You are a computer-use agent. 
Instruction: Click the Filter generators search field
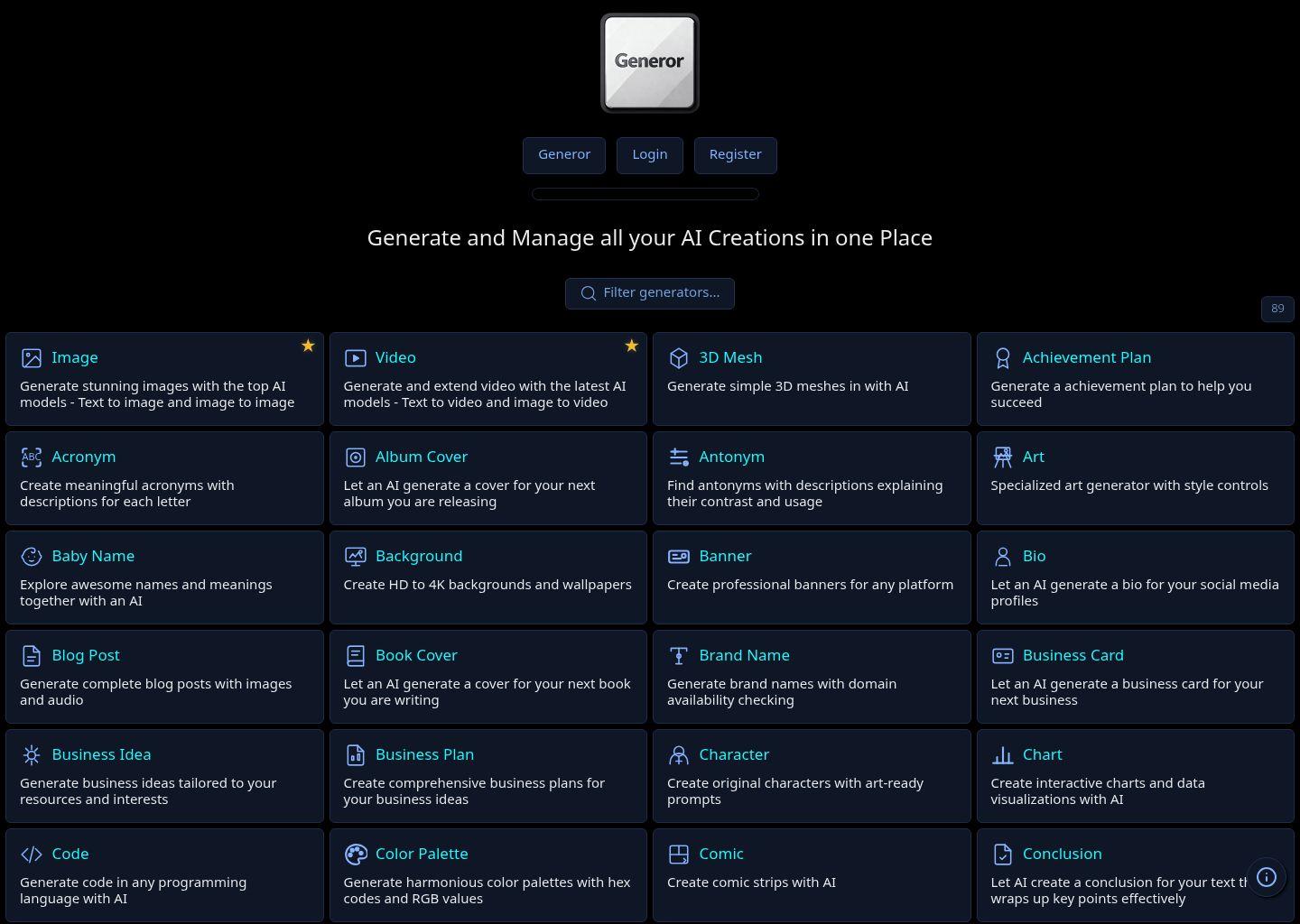coord(649,292)
